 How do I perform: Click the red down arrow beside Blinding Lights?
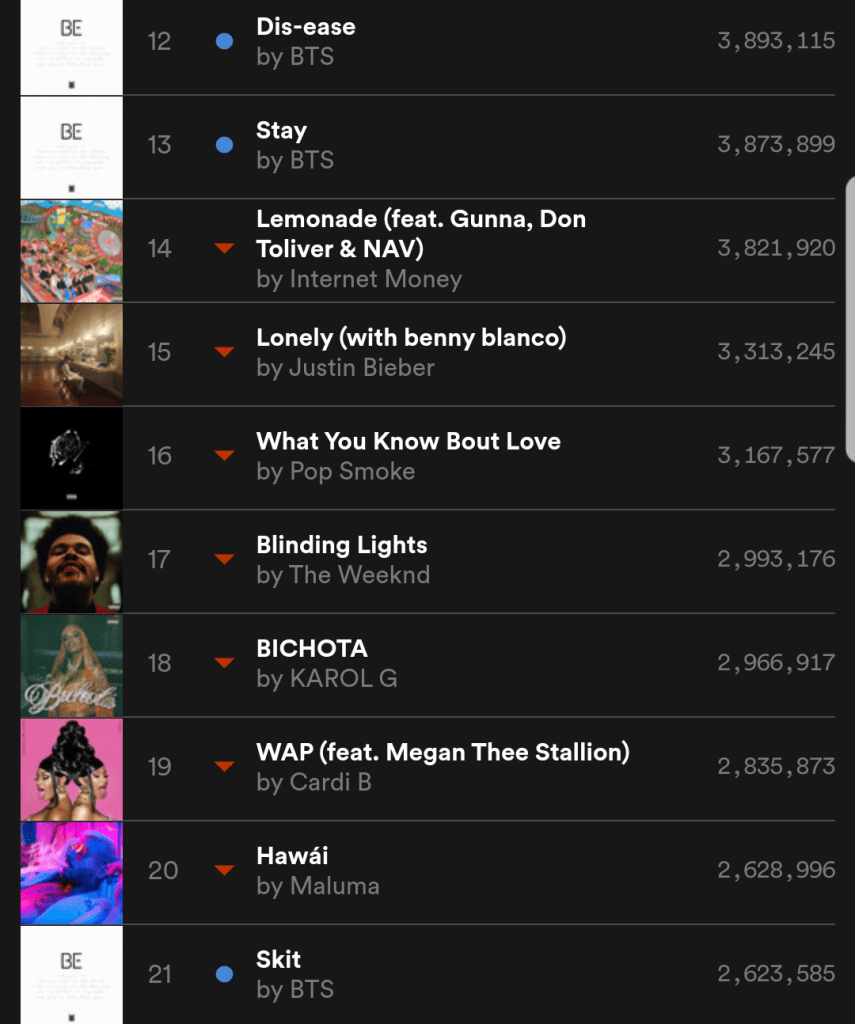click(x=225, y=559)
